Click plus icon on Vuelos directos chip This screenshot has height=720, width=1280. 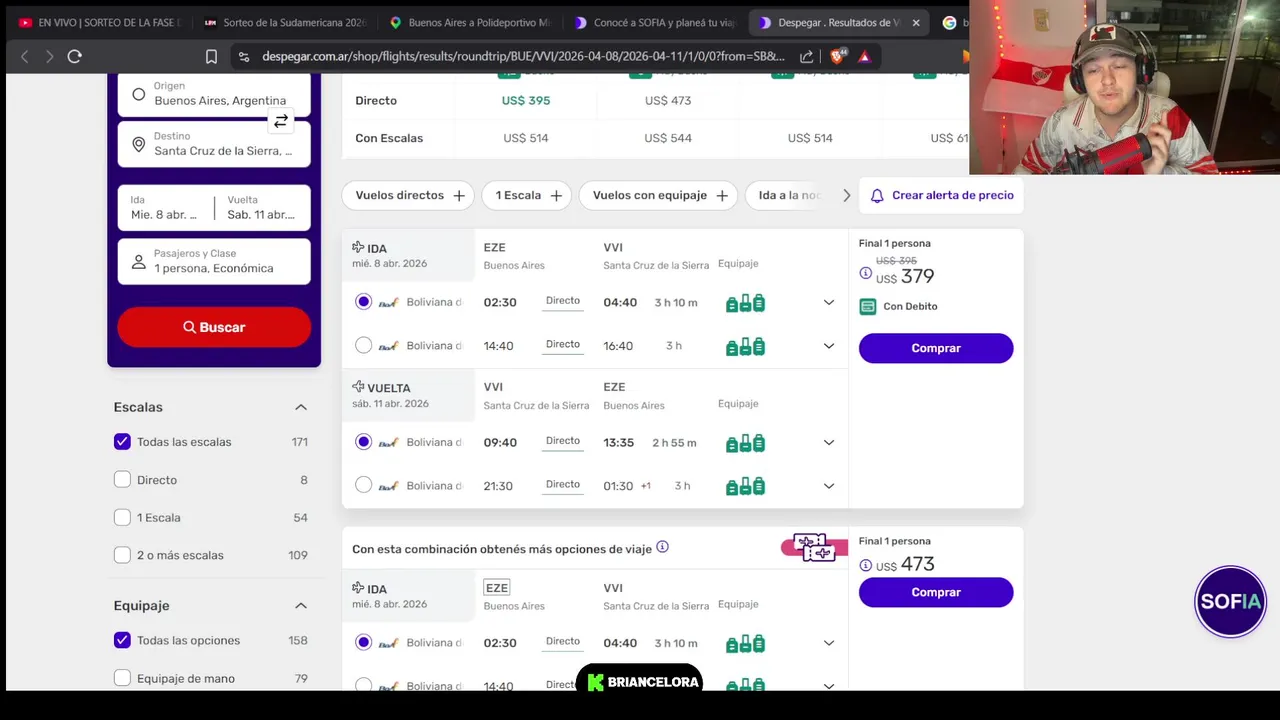(x=459, y=196)
